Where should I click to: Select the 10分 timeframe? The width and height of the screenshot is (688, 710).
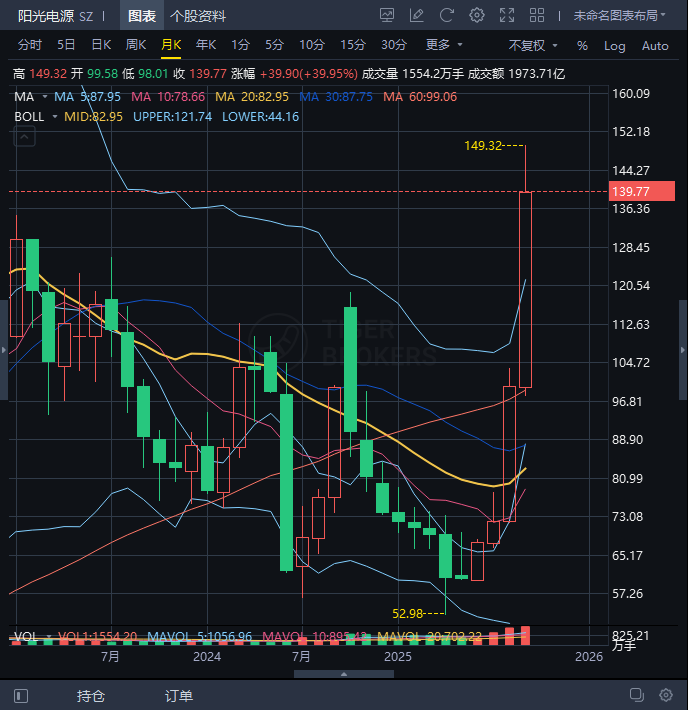coord(312,45)
